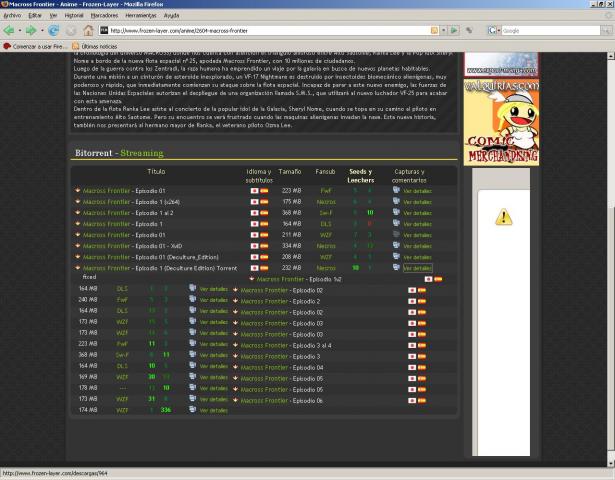The width and height of the screenshot is (615, 480).
Task: Click the yellow warning triangle in the sidebar ad frame
Action: click(504, 217)
